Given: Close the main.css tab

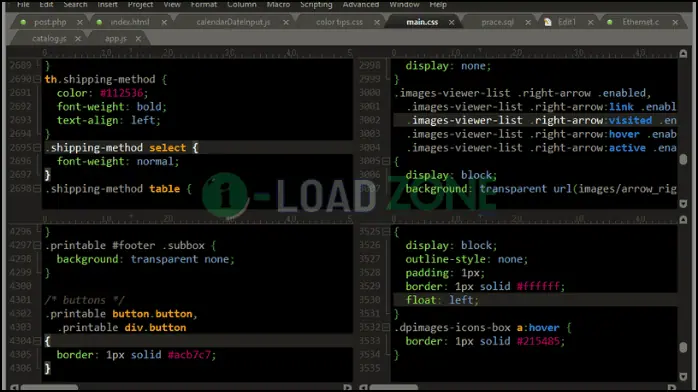Looking at the screenshot, I should [x=451, y=22].
